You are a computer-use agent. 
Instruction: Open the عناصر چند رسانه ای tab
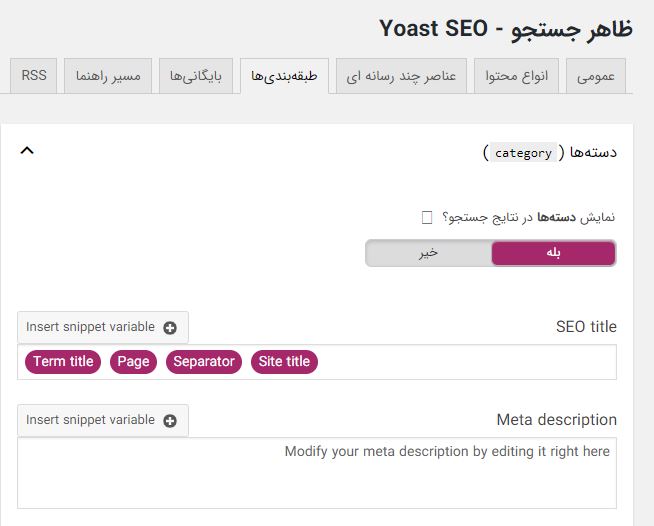pyautogui.click(x=401, y=76)
